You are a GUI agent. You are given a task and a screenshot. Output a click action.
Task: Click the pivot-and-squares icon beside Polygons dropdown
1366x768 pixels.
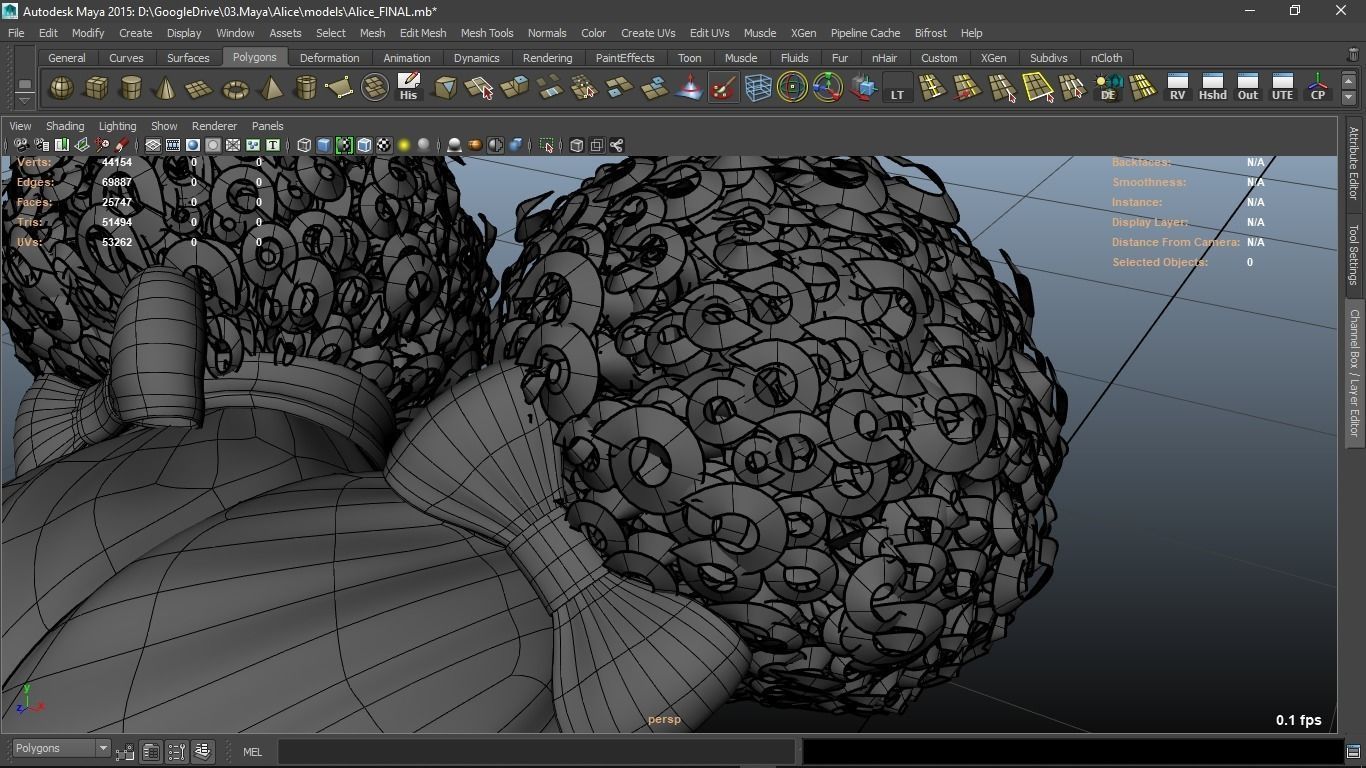[x=125, y=751]
